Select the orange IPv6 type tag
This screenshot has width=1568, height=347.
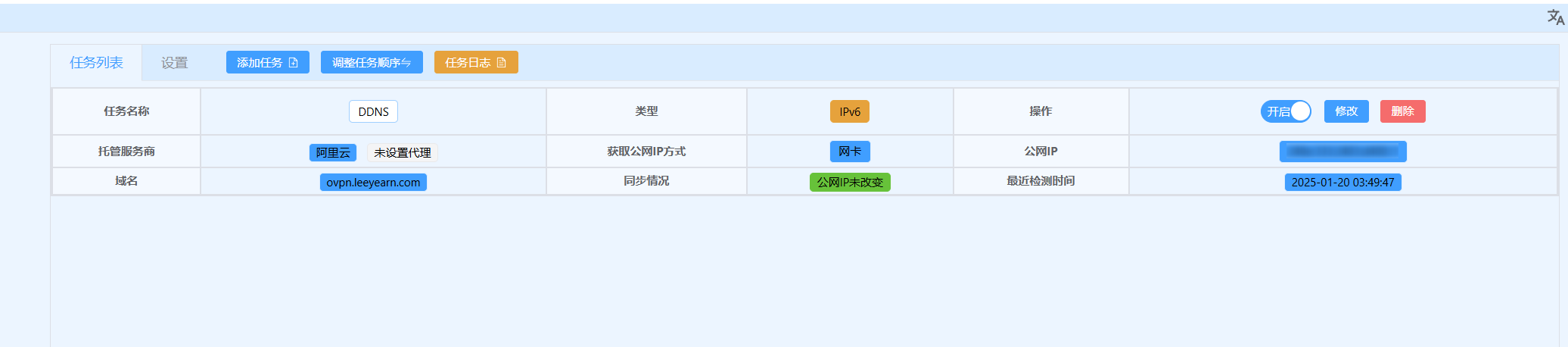[x=849, y=111]
